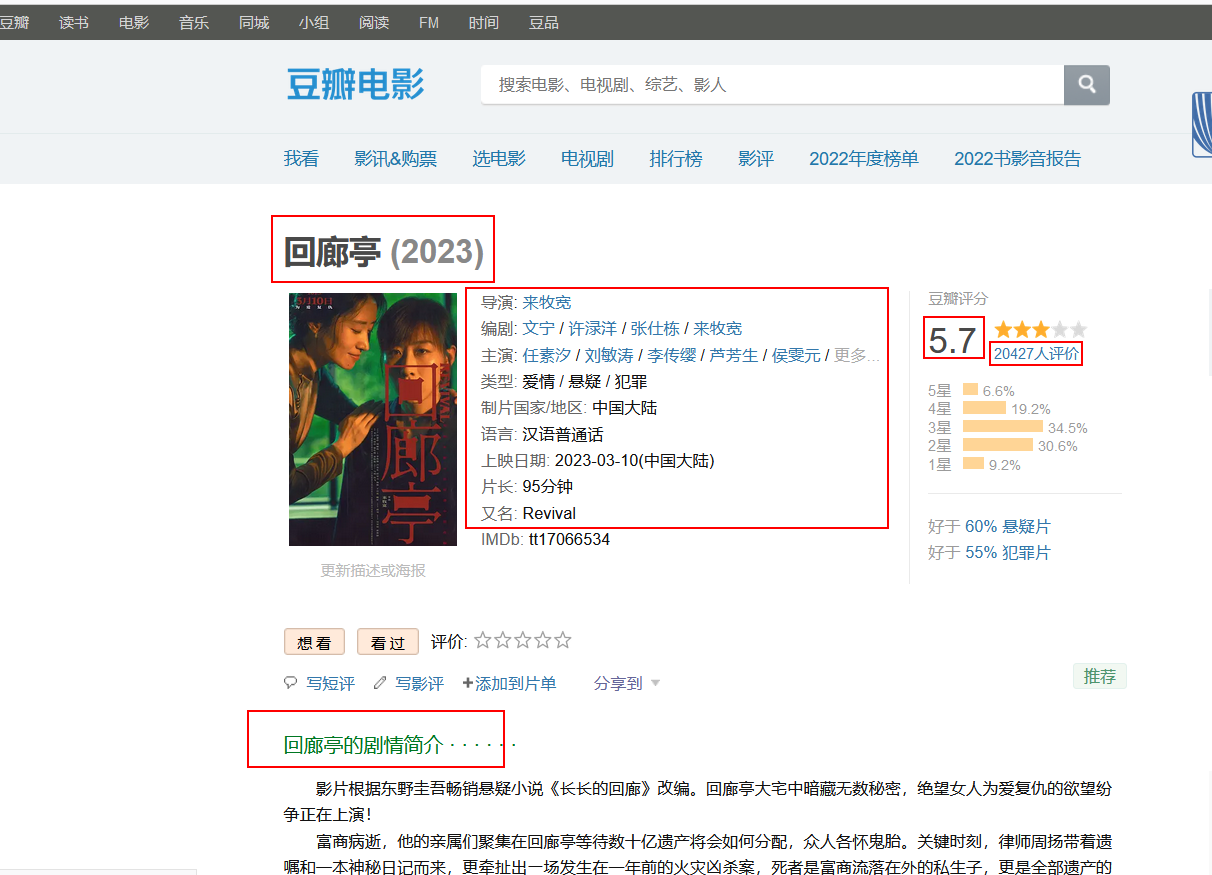Click the 写短评 speech bubble icon
Screen dimensions: 1212x875
291,683
